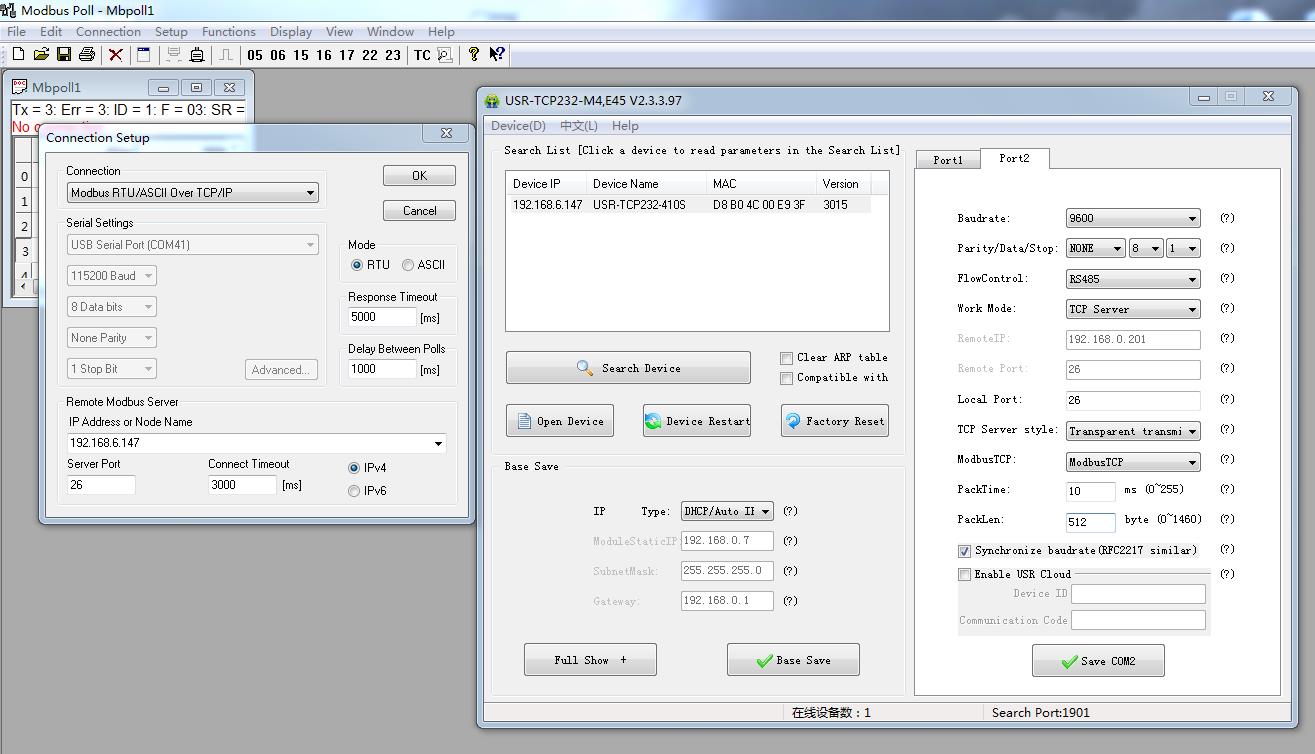Enable the Clear ARP table checkbox
Viewport: 1315px width, 754px height.
coord(787,358)
